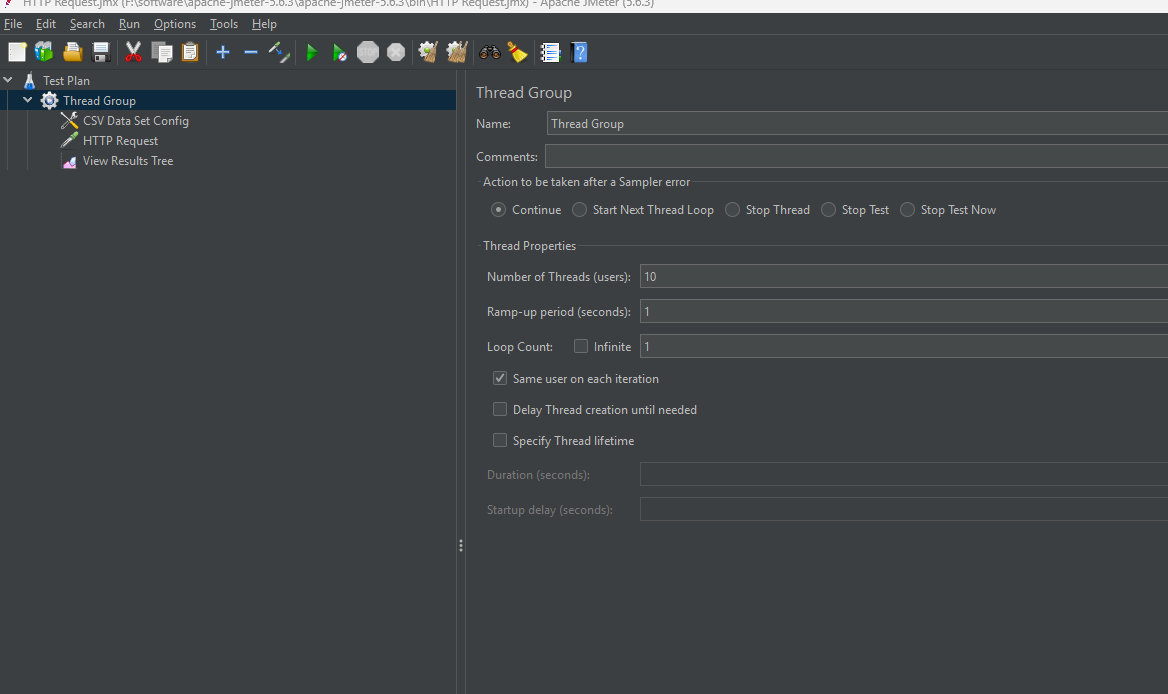The image size is (1168, 694).
Task: Collapse the Test Plan tree node
Action: [x=8, y=80]
